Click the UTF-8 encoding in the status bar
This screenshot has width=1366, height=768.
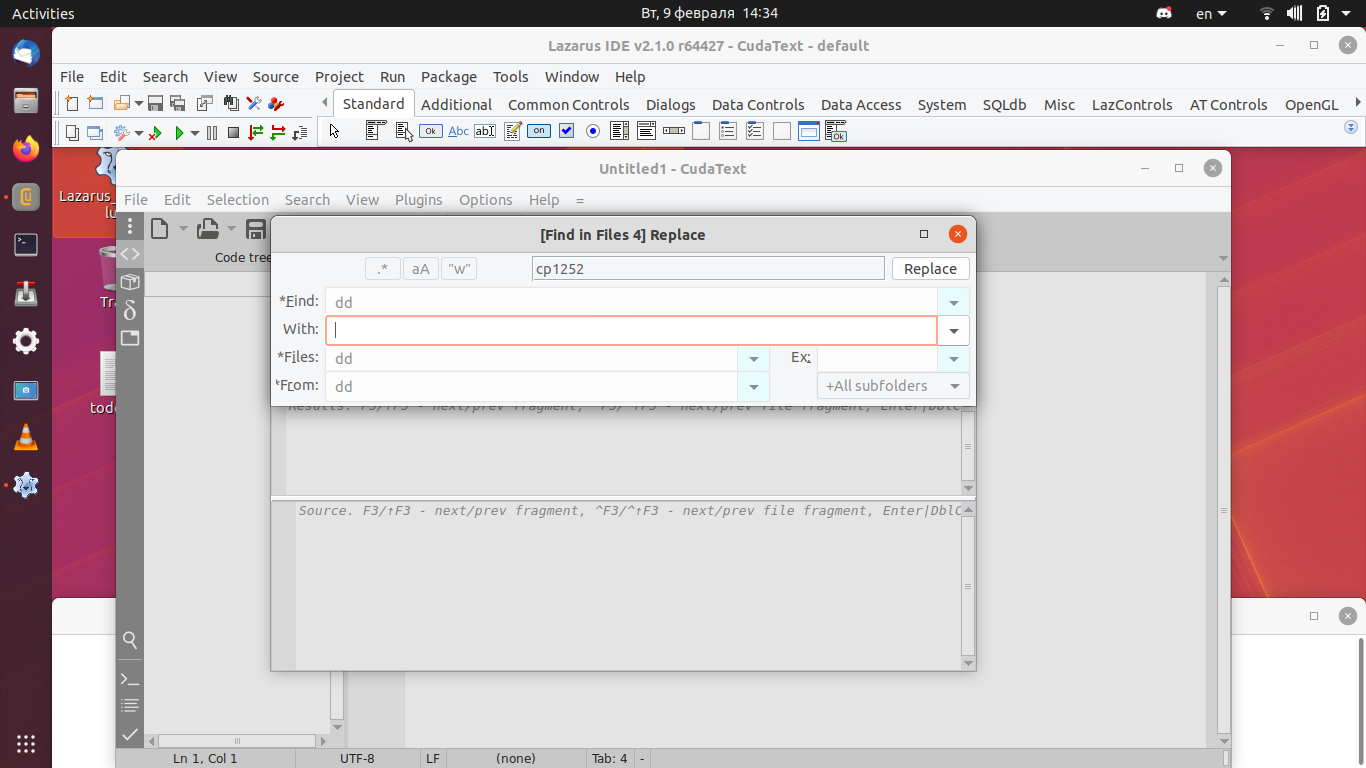coord(357,758)
